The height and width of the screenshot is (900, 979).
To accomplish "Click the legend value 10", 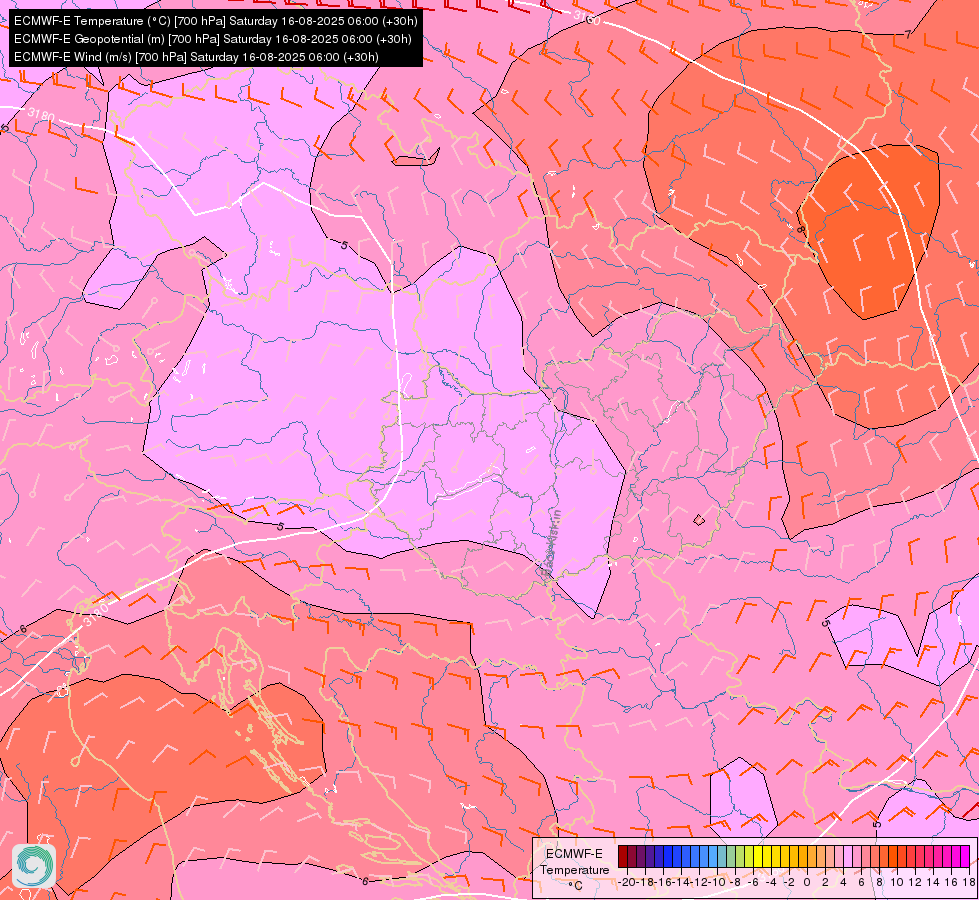I will [x=897, y=882].
